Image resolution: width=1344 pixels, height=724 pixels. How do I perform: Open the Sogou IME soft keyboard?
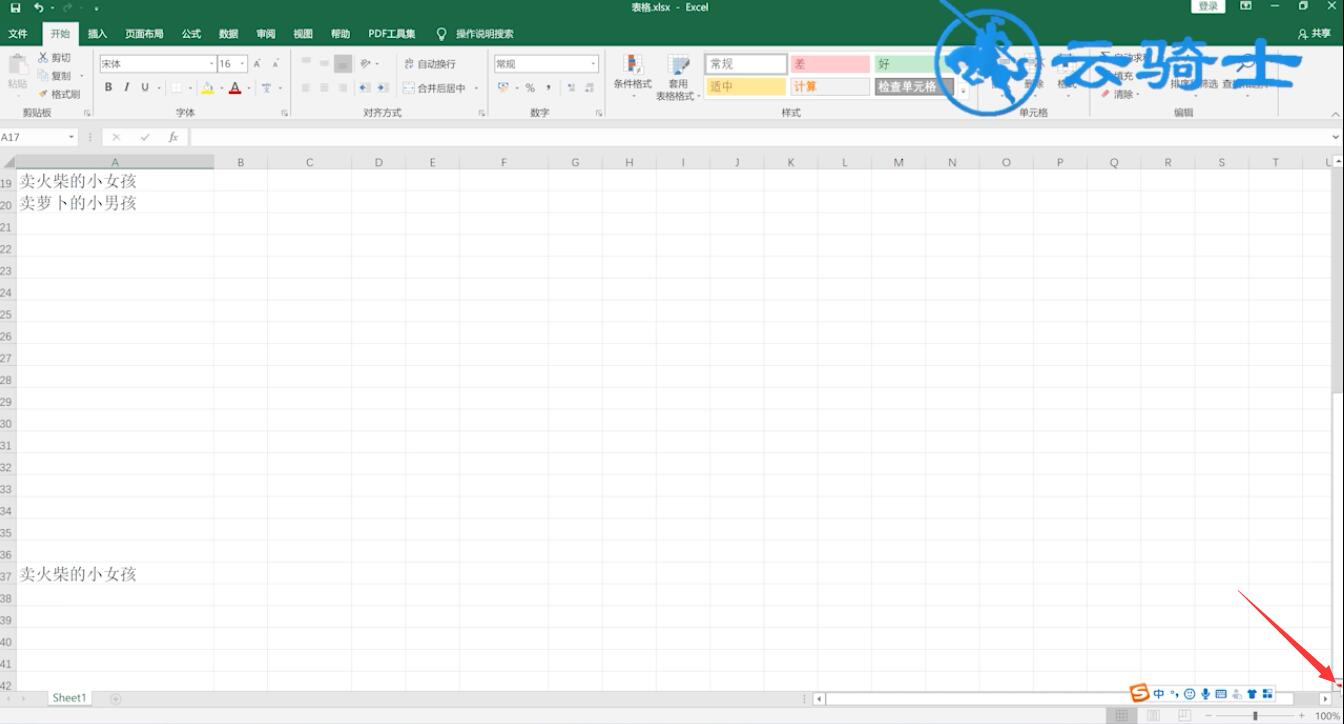[1221, 694]
